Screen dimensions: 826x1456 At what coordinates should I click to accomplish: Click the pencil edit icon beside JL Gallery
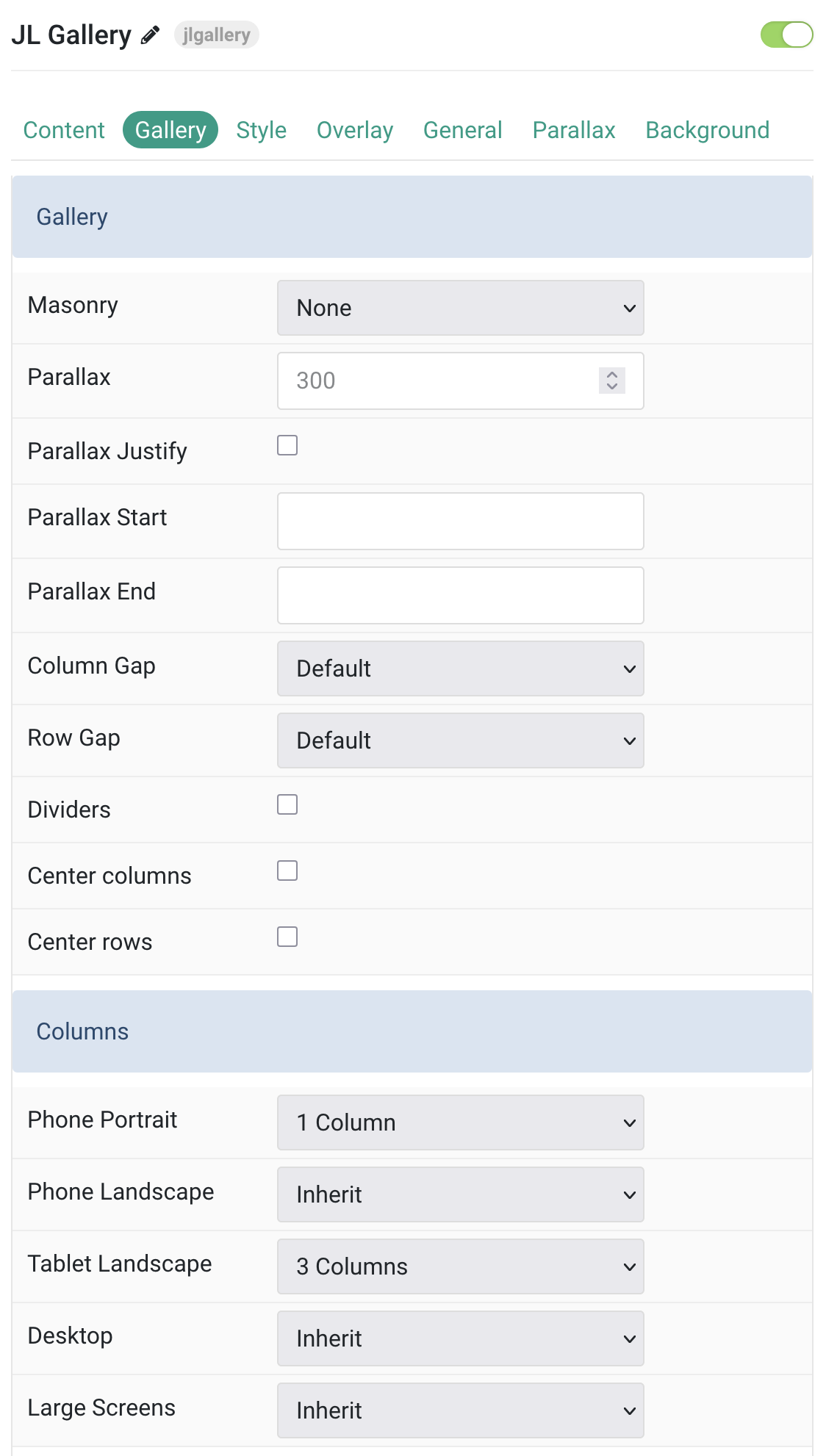tap(150, 35)
